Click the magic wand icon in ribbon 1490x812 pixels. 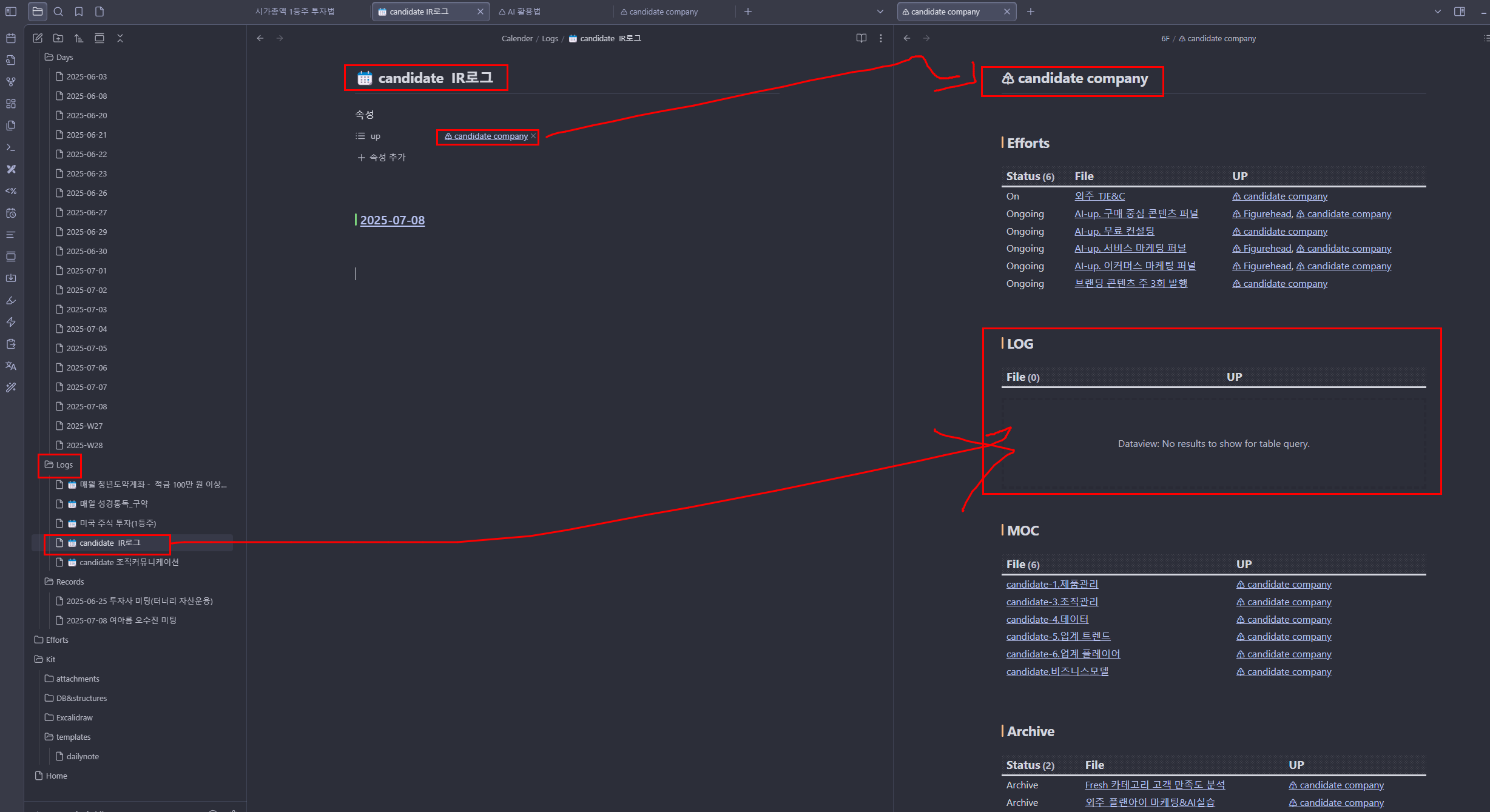[x=11, y=388]
